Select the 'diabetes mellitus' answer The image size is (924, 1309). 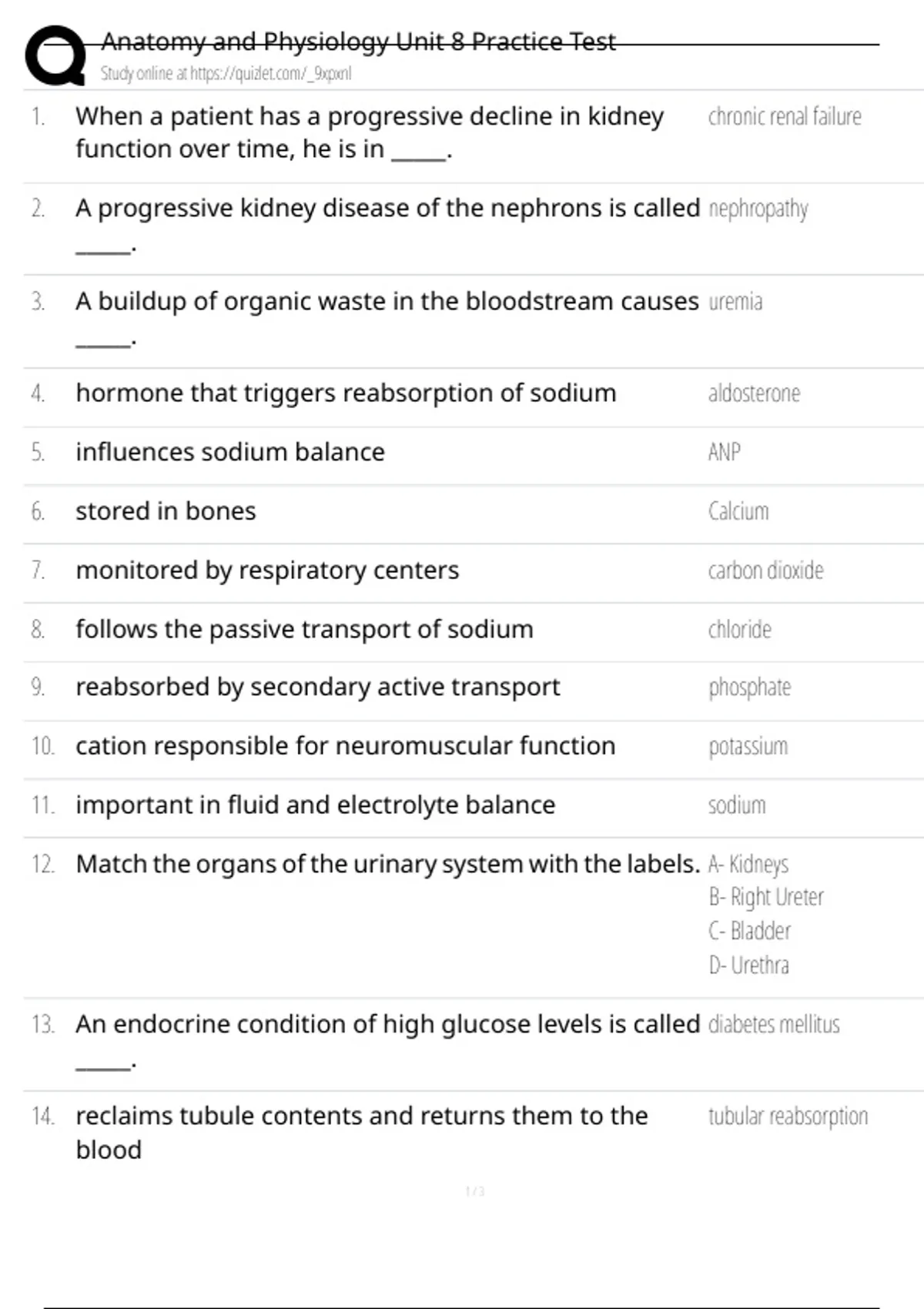pos(773,1024)
